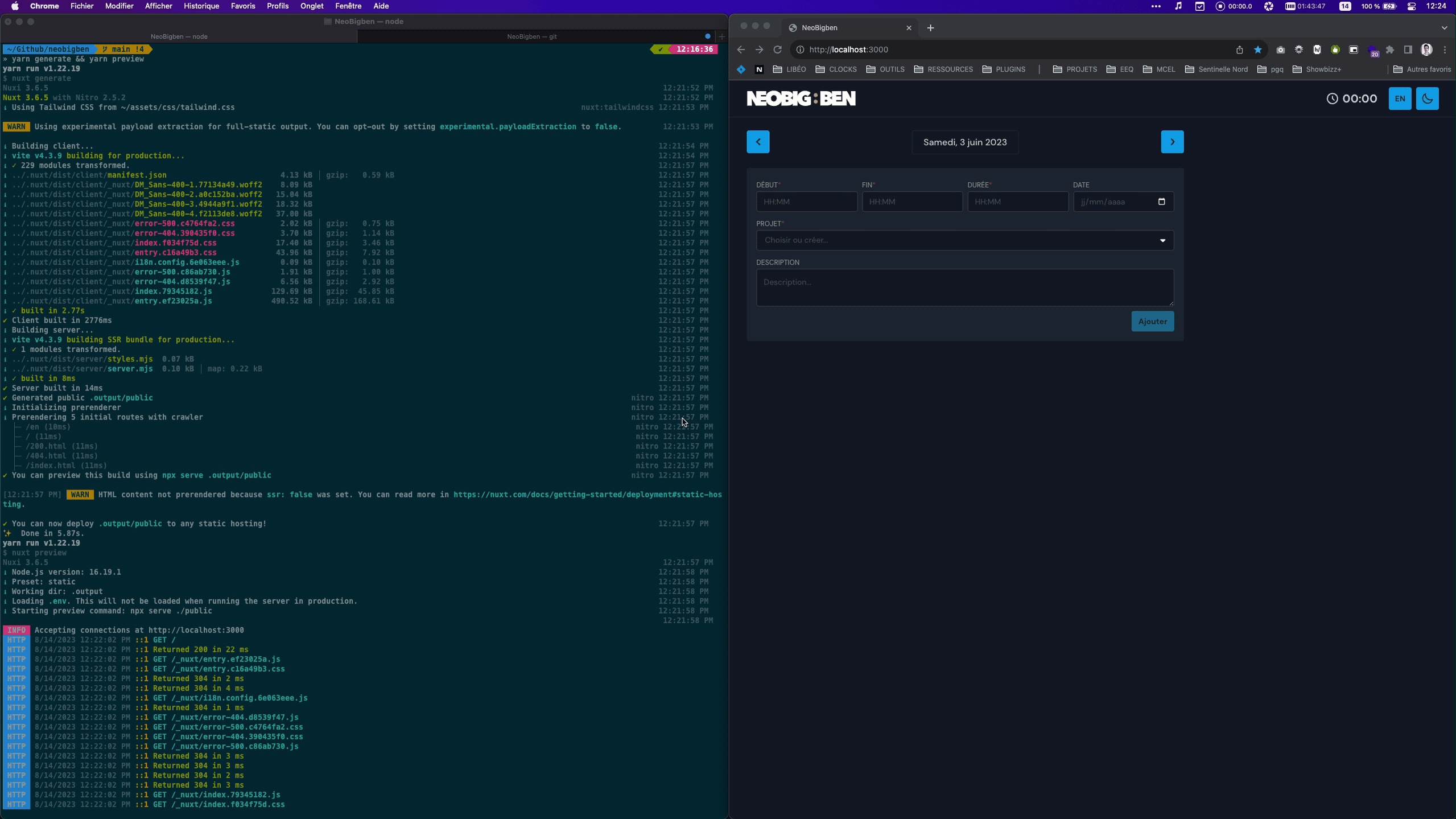Toggle the bookmark star in the address bar

coord(1258,50)
